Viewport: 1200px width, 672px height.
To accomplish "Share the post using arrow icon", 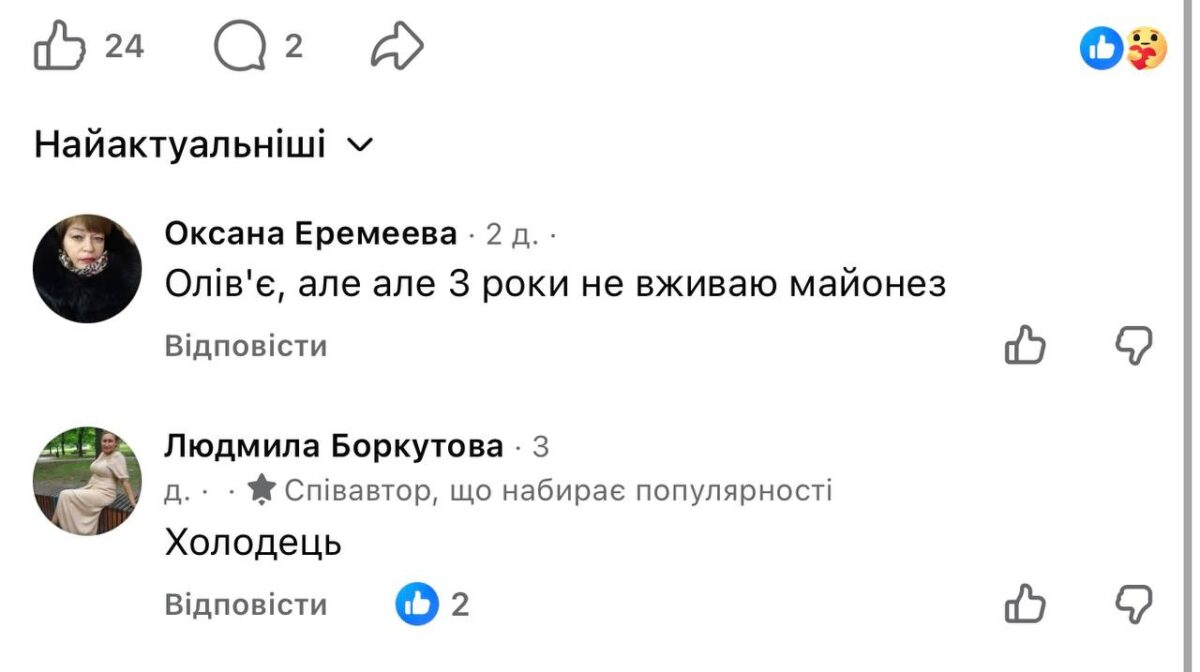I will pos(397,47).
